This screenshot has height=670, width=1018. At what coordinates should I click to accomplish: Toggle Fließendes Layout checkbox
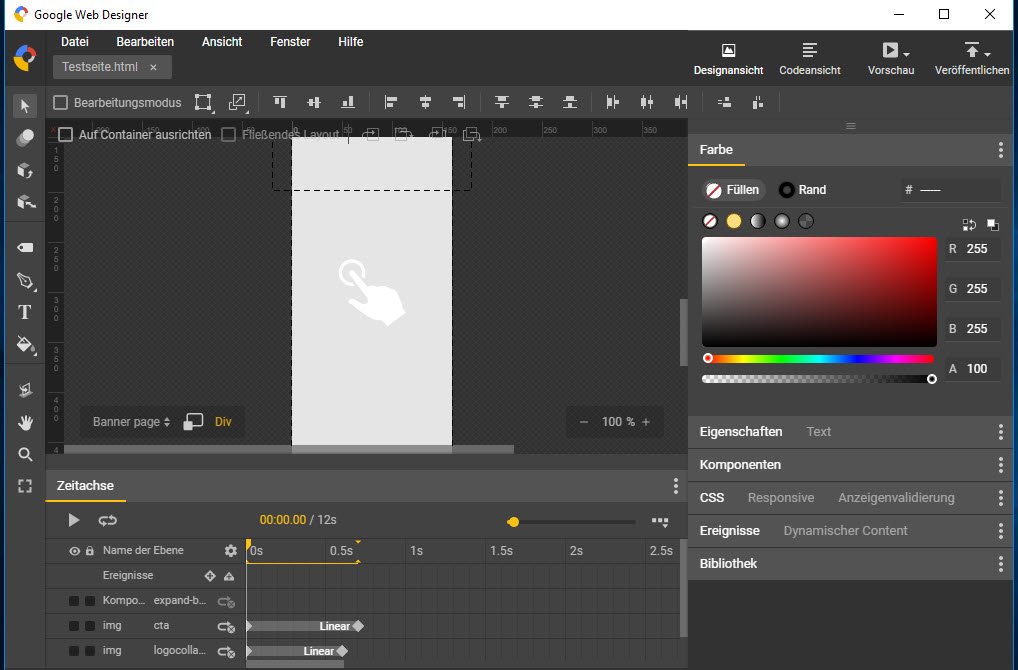(229, 134)
